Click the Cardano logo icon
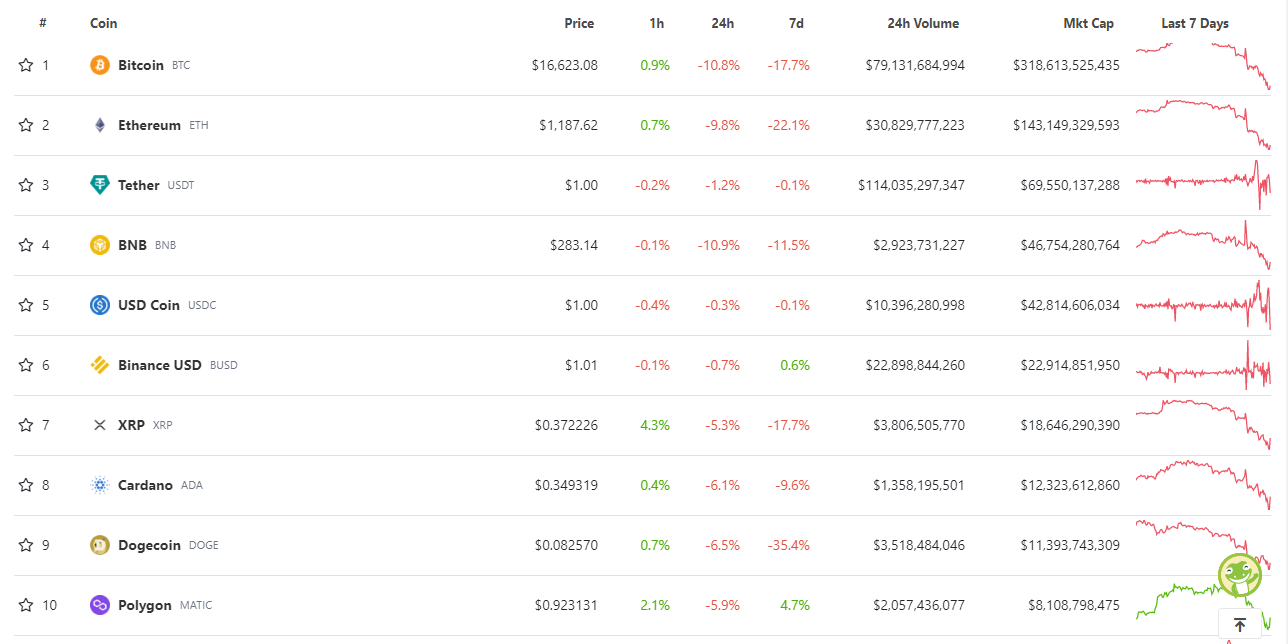Screen dimensions: 1288x644 [100, 485]
